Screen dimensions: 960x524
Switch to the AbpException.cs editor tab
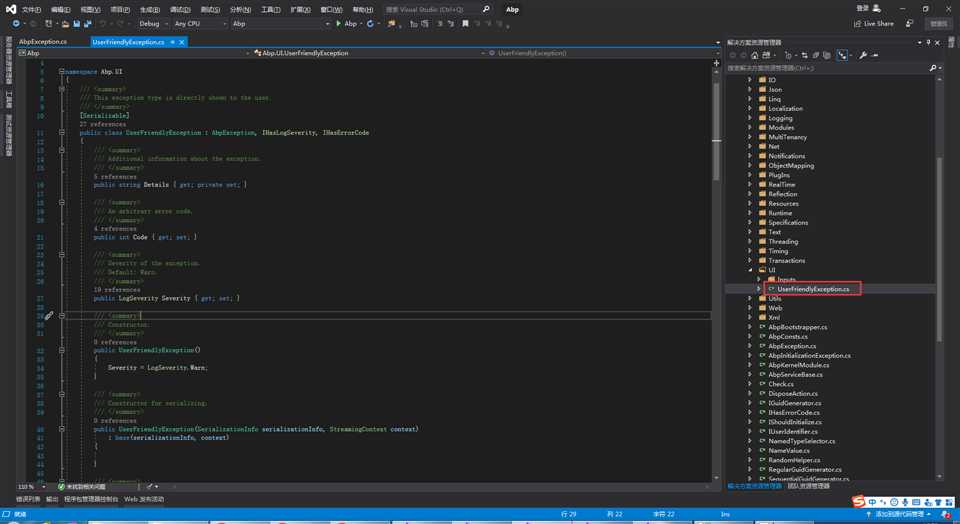(43, 42)
